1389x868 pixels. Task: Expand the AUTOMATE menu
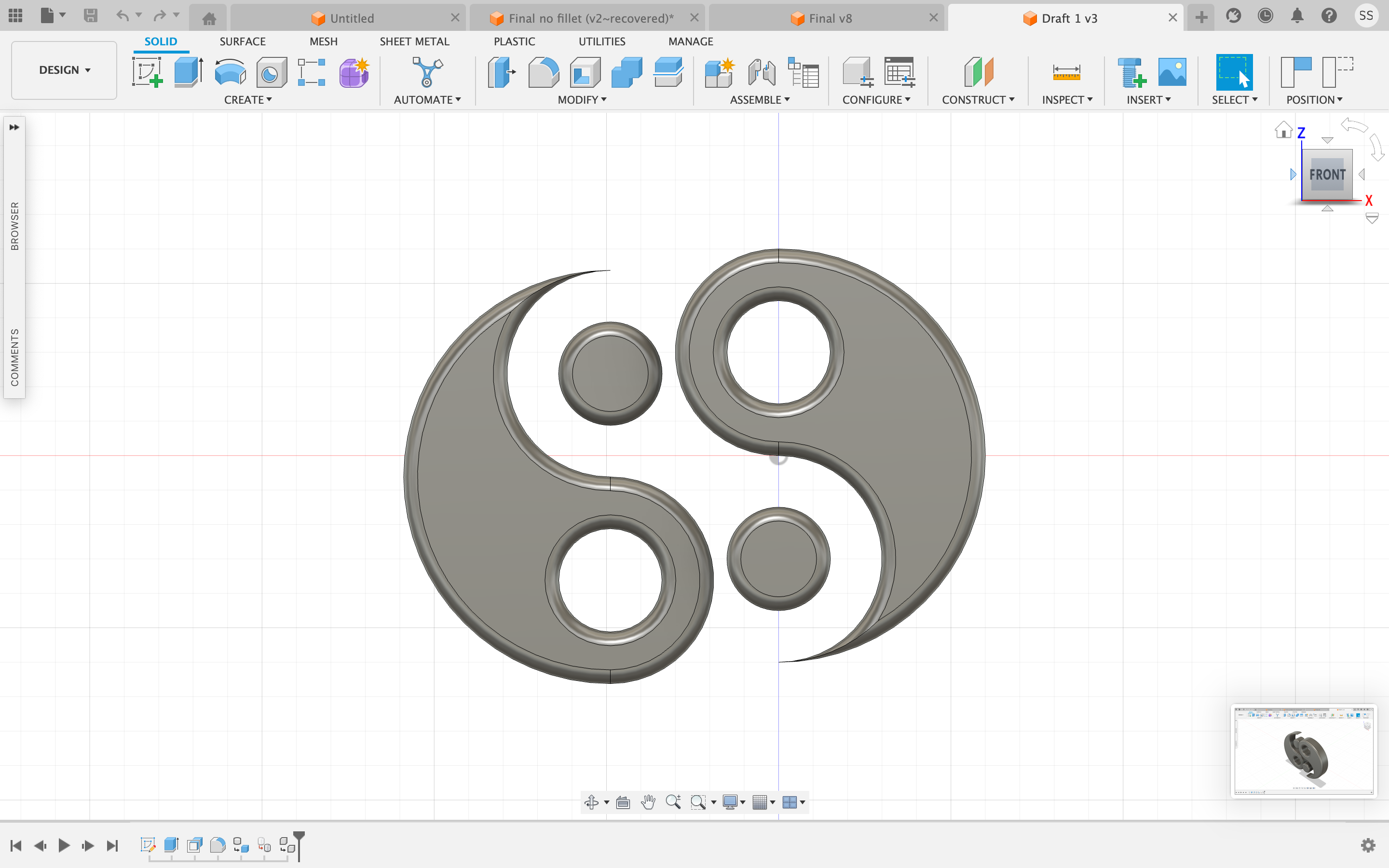click(428, 100)
